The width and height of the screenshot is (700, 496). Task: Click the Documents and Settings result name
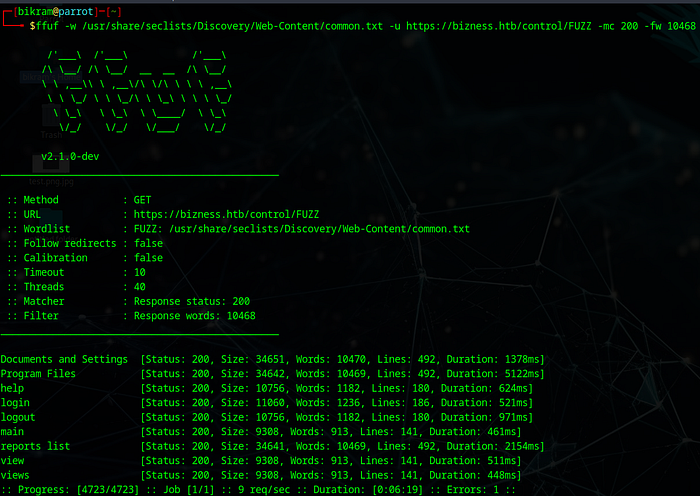click(x=64, y=359)
